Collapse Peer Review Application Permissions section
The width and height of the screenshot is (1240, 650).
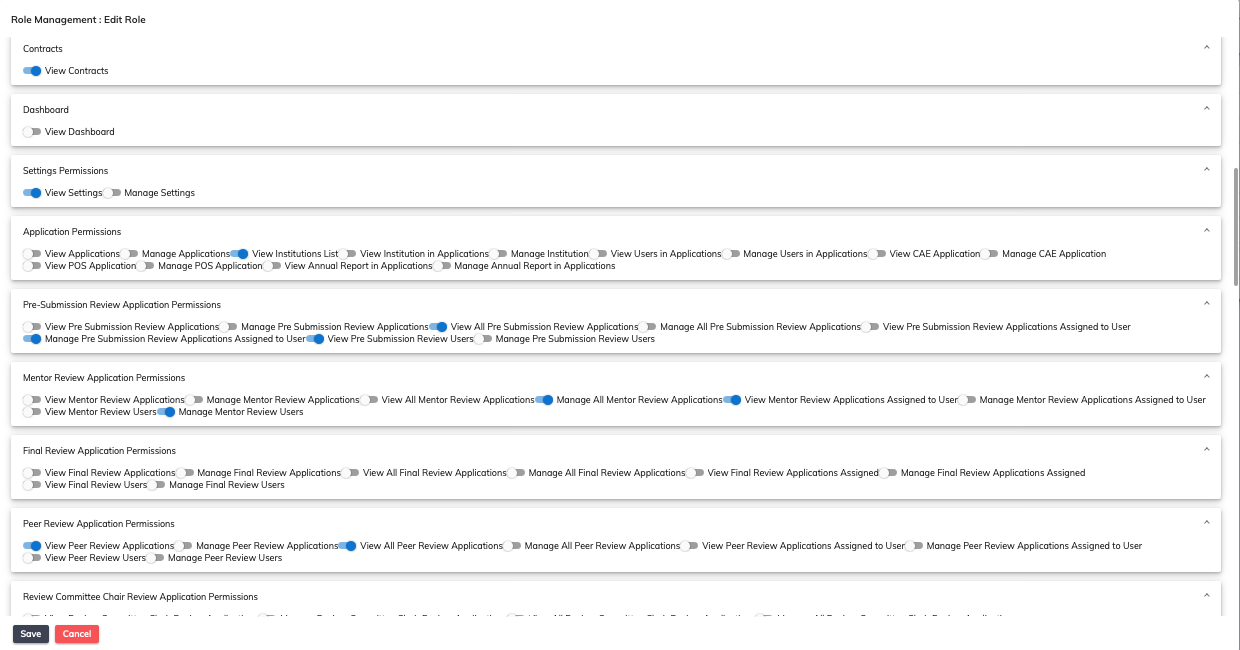(x=1206, y=523)
